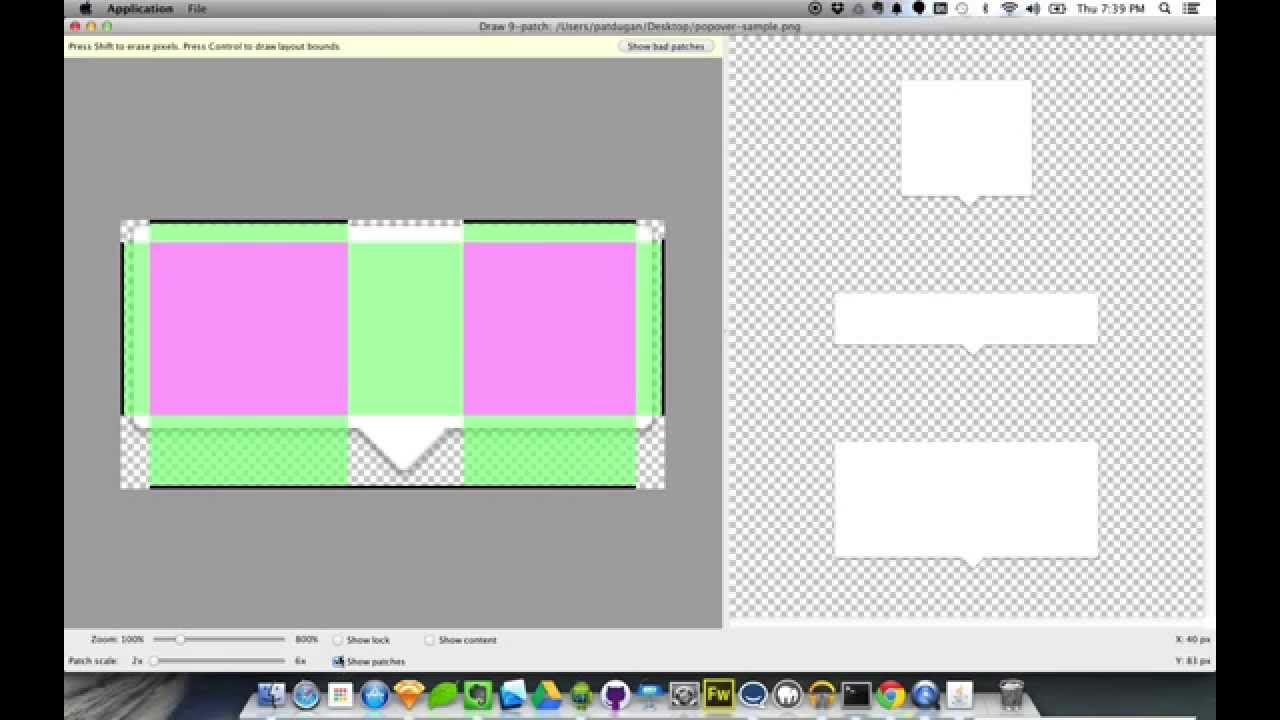
Task: Launch Safari from the dock
Action: [306, 694]
